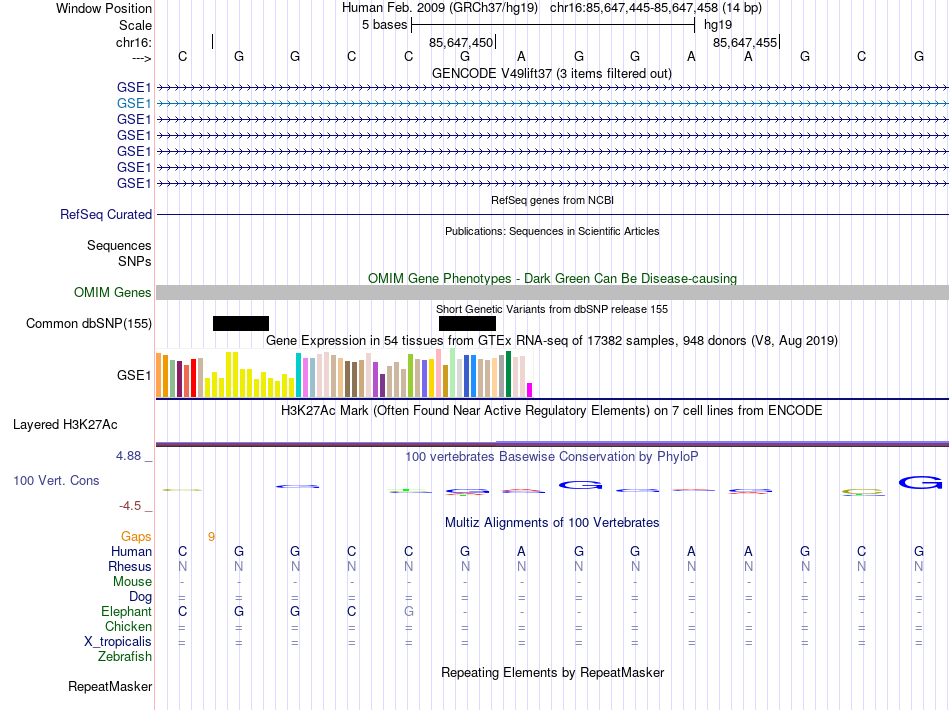
Task: Click the first black dbSNP variant block
Action: click(x=241, y=323)
